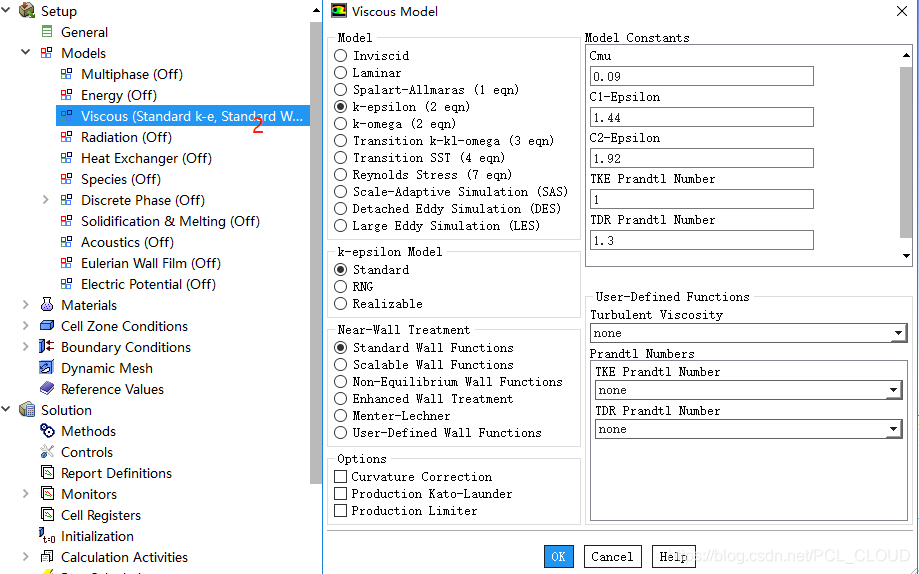919x574 pixels.
Task: Open Help for Viscous Model
Action: 673,556
